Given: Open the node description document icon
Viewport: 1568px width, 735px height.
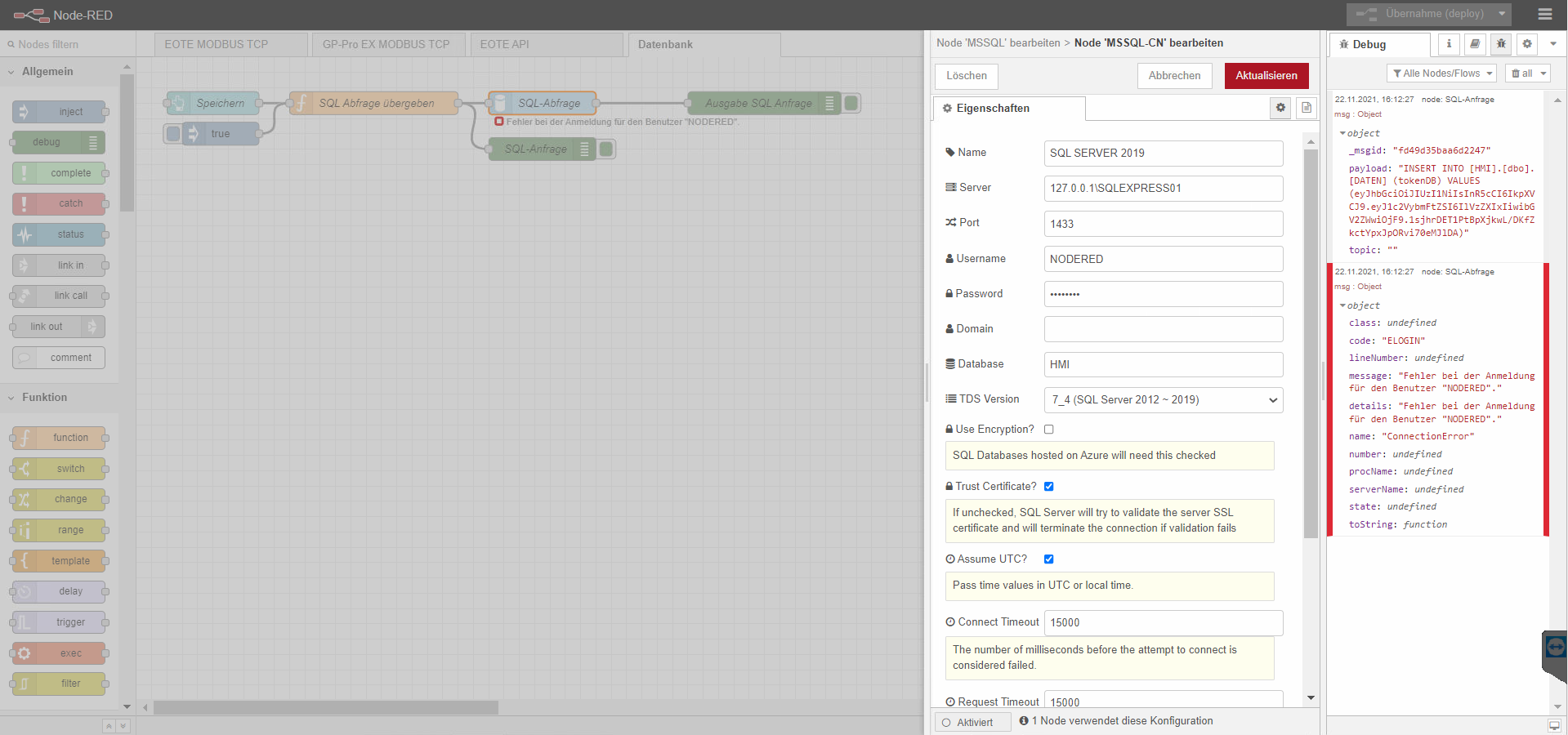Looking at the screenshot, I should [x=1307, y=108].
